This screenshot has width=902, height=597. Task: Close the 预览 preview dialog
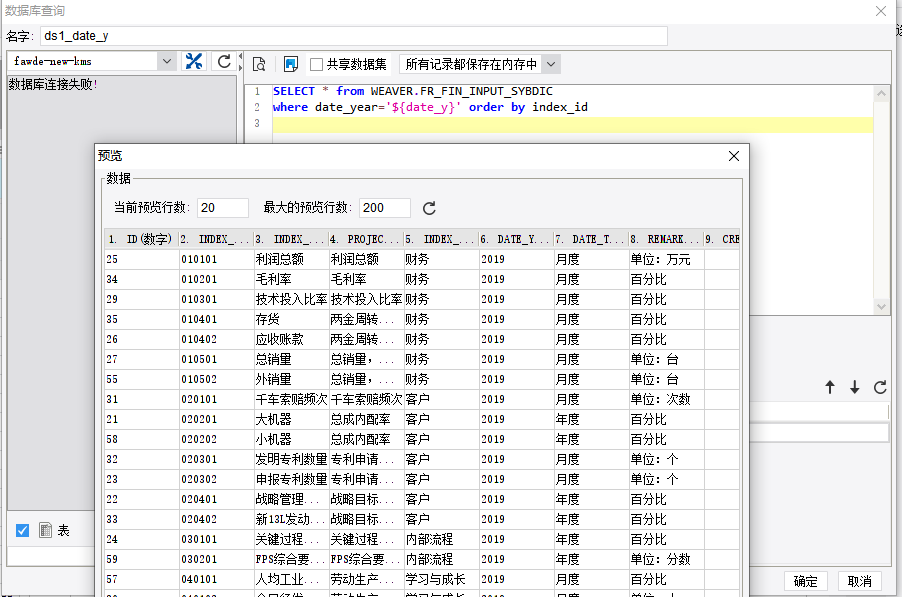[733, 156]
